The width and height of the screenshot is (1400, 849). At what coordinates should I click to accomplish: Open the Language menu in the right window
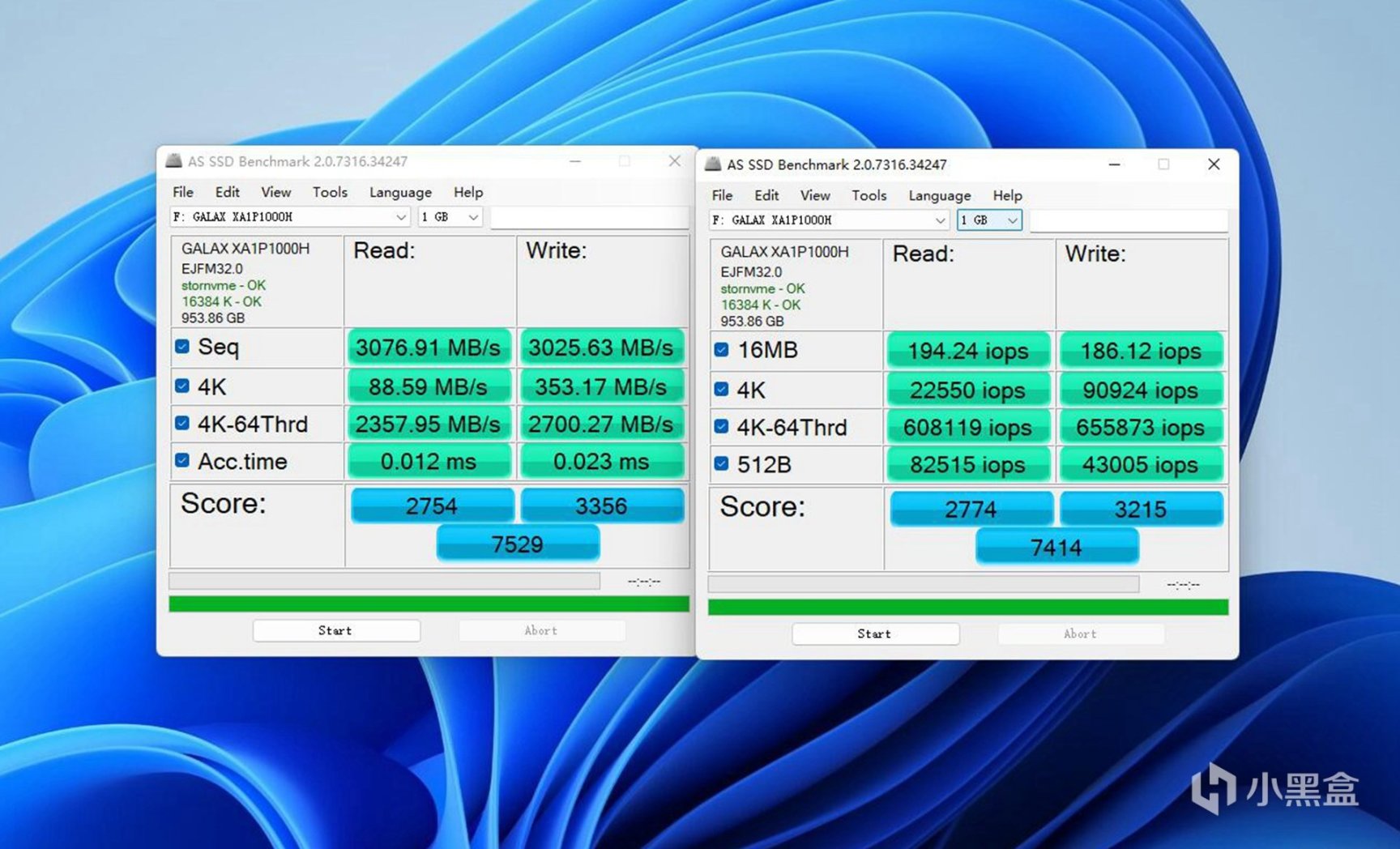tap(940, 195)
